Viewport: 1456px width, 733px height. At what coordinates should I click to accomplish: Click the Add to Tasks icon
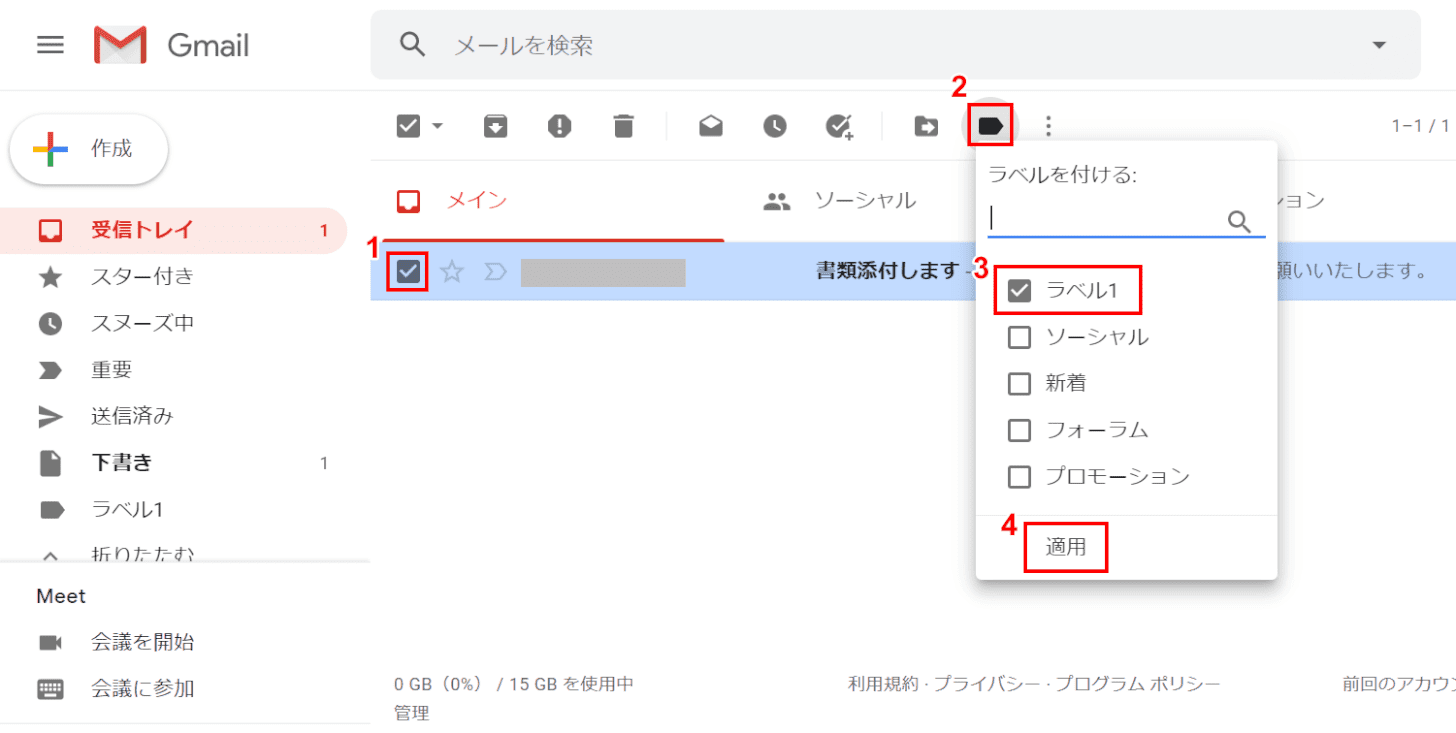tap(839, 126)
